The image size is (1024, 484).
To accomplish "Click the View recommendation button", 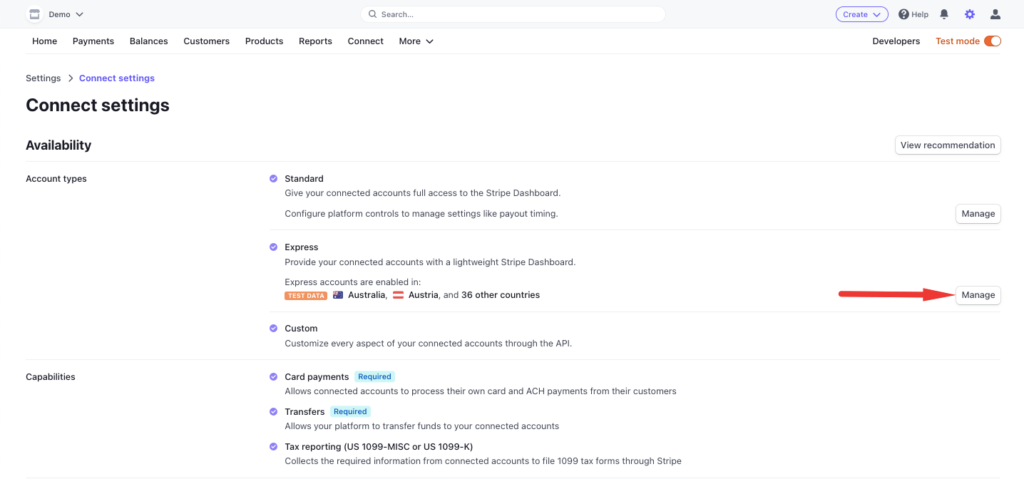I will (x=948, y=145).
